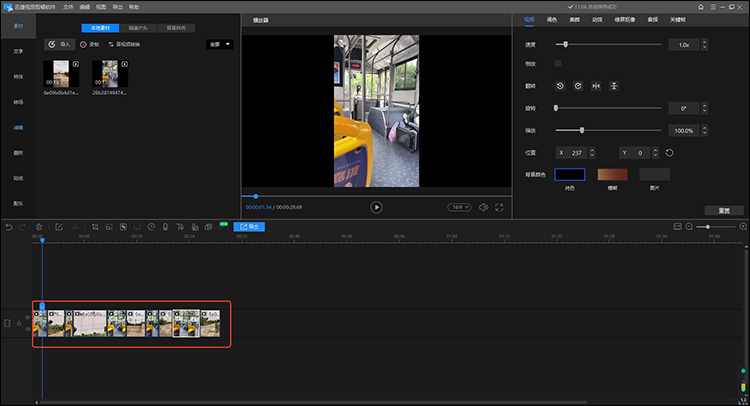Click the speed slider handle
The image size is (750, 406).
(x=565, y=44)
